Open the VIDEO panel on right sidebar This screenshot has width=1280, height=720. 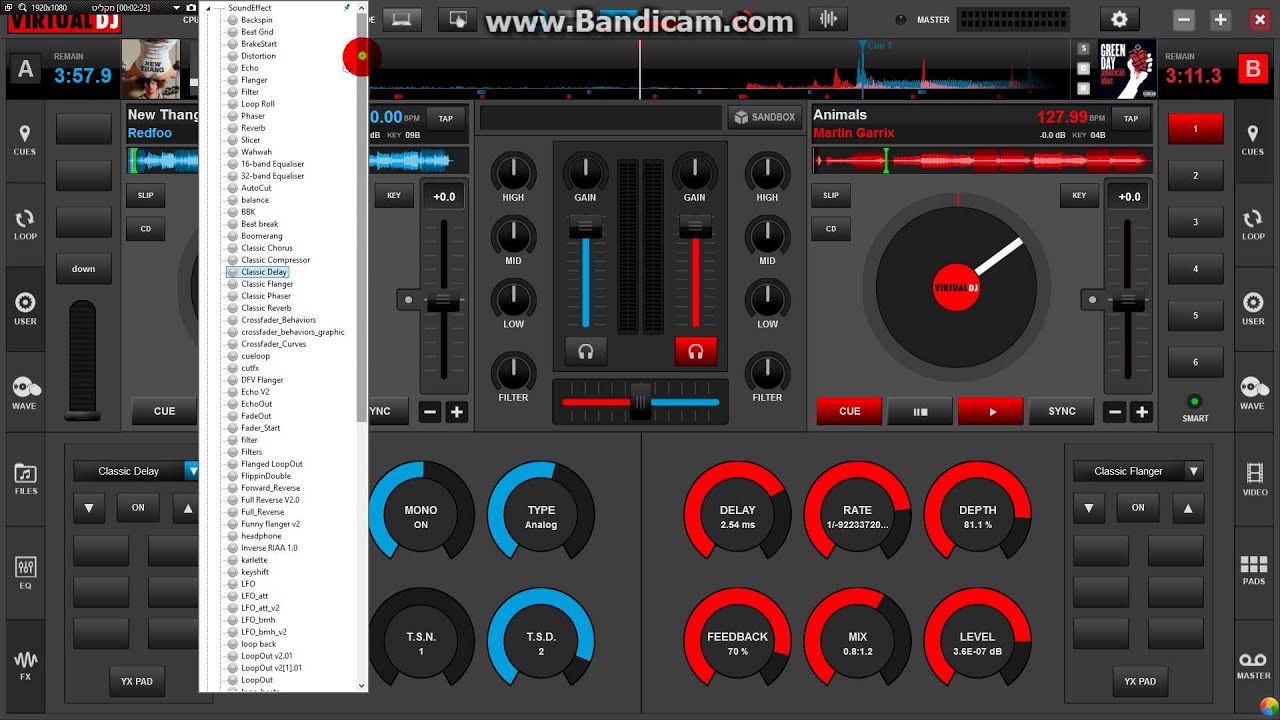click(x=1253, y=479)
